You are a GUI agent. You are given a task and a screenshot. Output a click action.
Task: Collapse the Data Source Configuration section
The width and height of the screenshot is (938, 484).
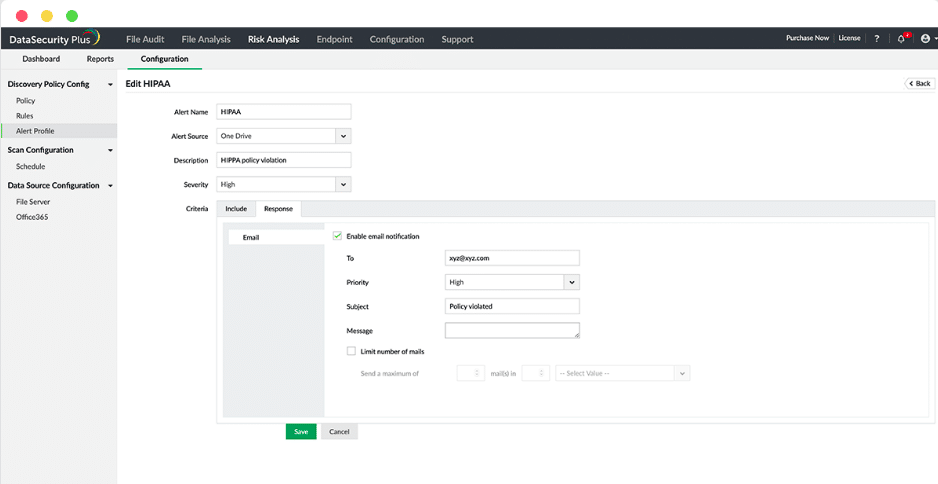[110, 185]
